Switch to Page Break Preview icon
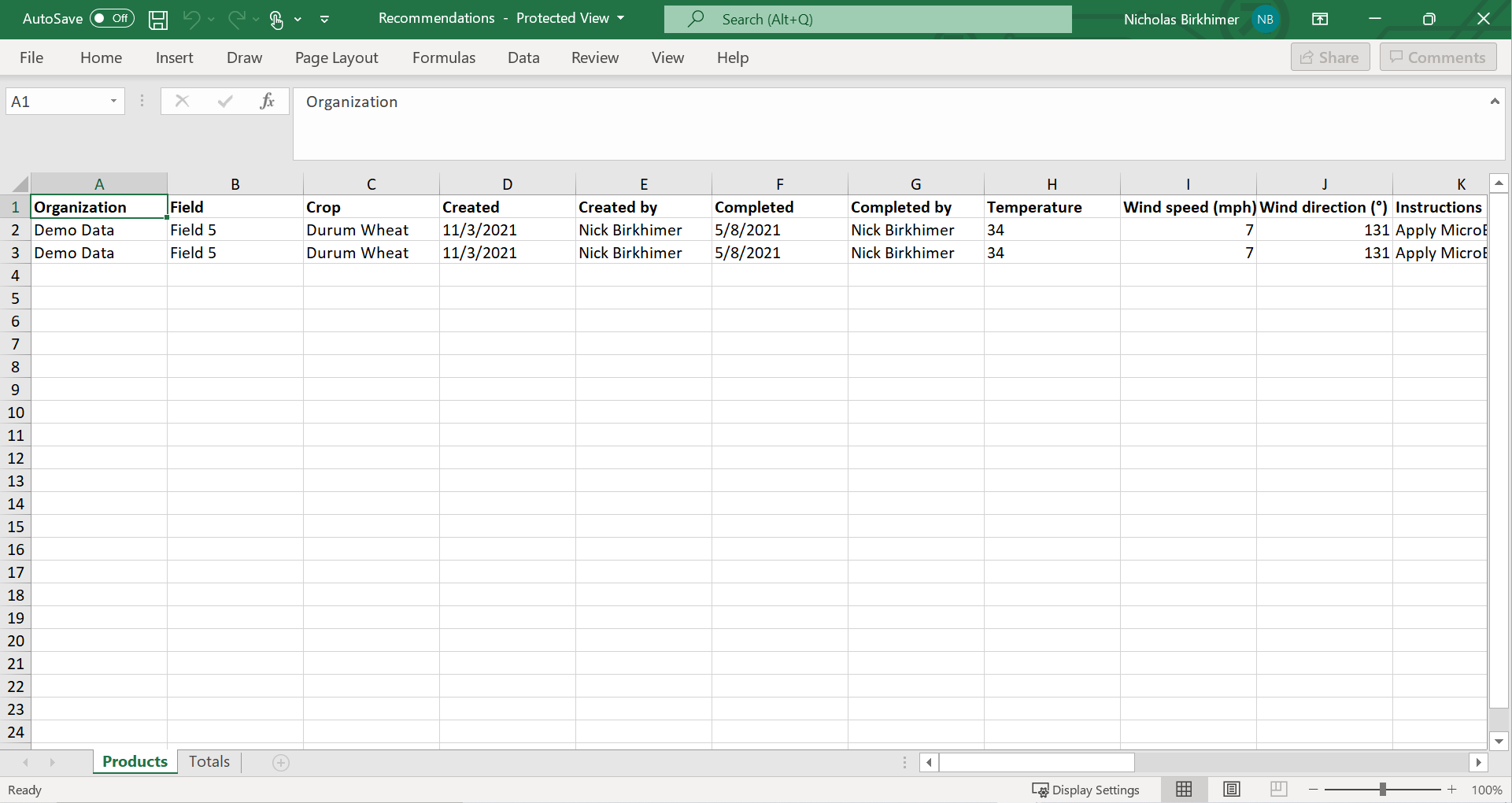 click(x=1279, y=789)
